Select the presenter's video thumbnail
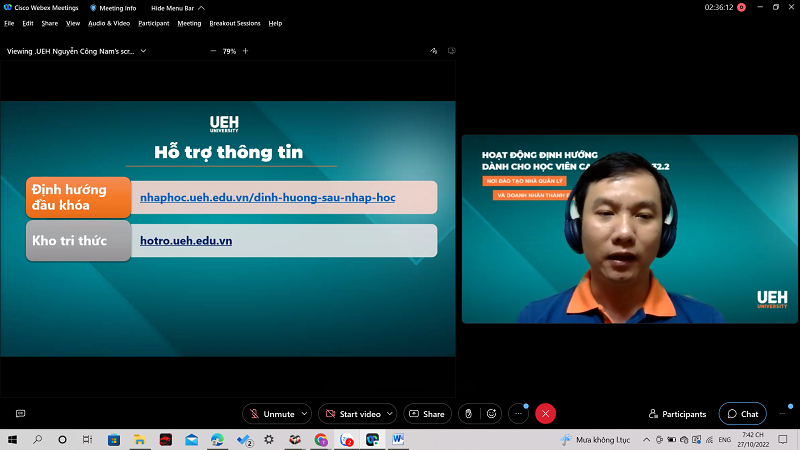800x450 pixels. coord(629,229)
